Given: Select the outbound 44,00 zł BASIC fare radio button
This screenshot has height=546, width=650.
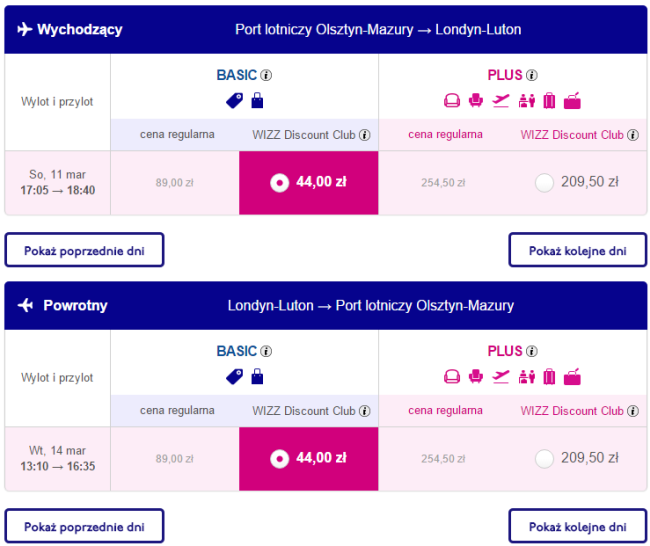Looking at the screenshot, I should pos(279,183).
